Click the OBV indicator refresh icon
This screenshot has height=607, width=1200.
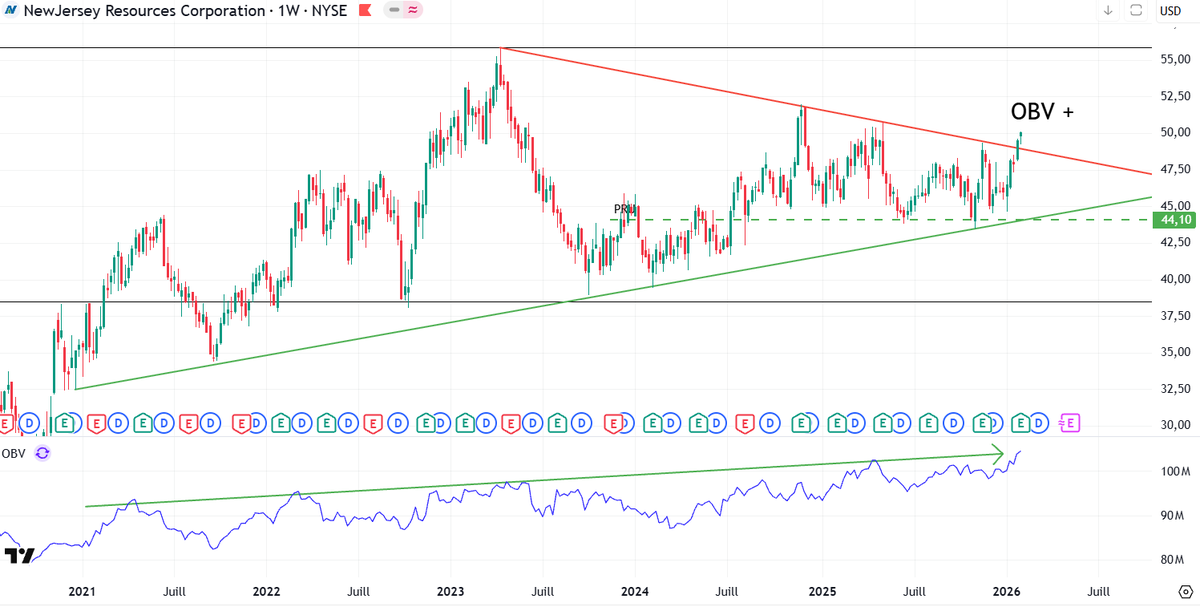tap(42, 453)
